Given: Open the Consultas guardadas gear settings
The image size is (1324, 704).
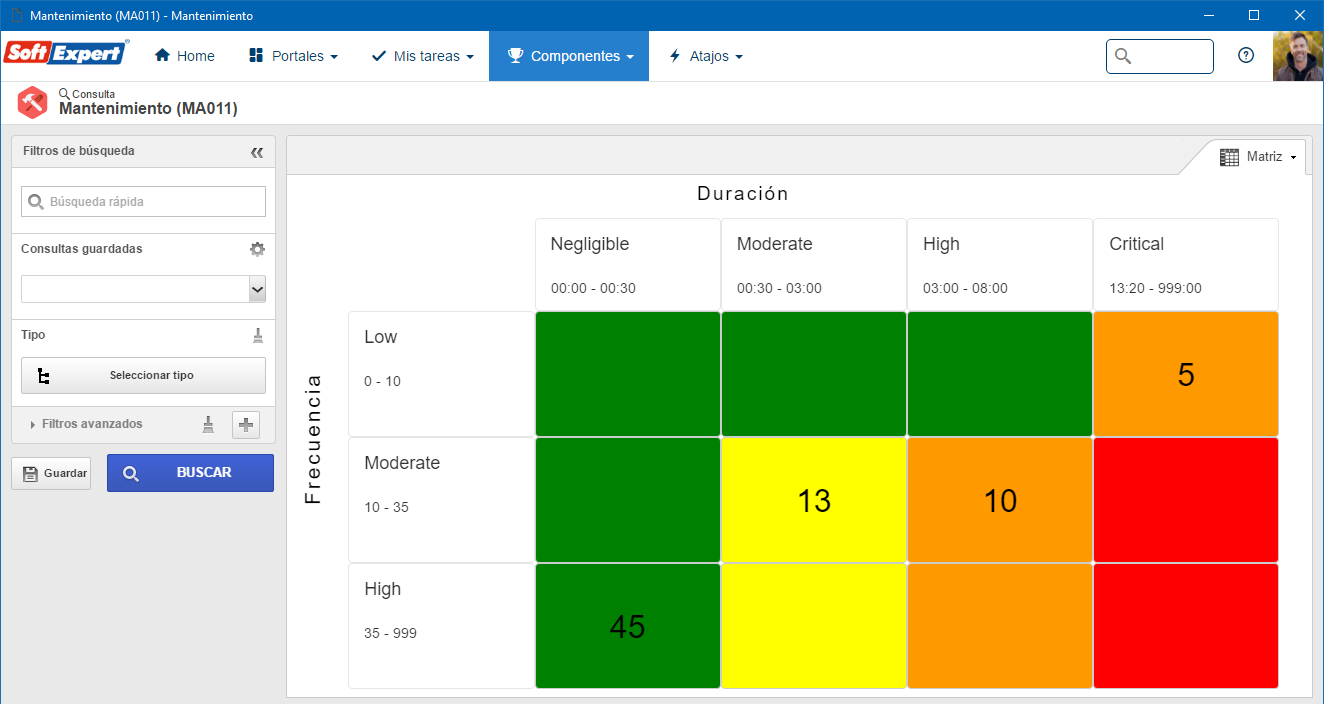Looking at the screenshot, I should pos(257,249).
